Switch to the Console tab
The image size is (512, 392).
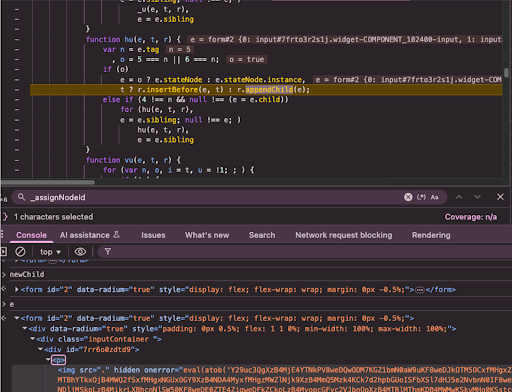click(x=31, y=235)
